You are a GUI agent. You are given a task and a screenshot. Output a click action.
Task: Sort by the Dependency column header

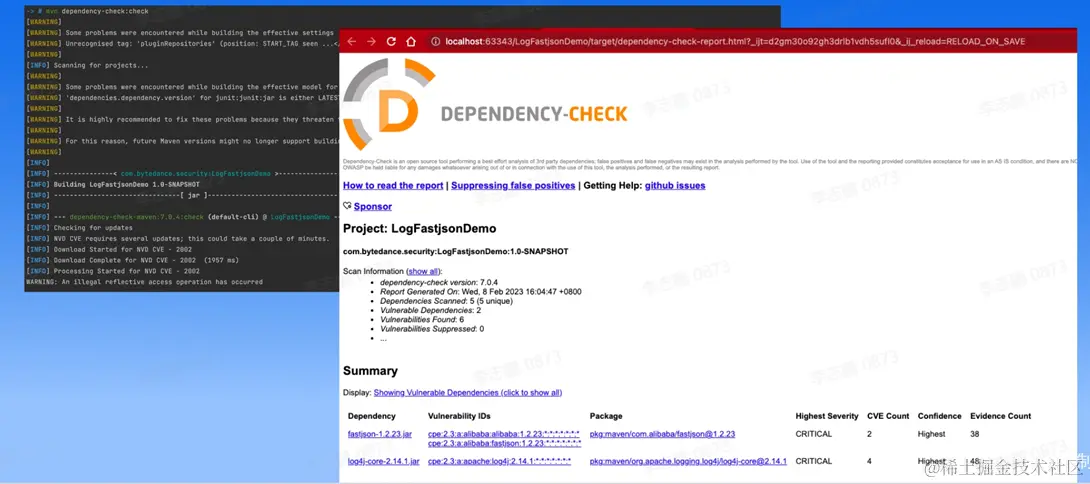point(372,416)
